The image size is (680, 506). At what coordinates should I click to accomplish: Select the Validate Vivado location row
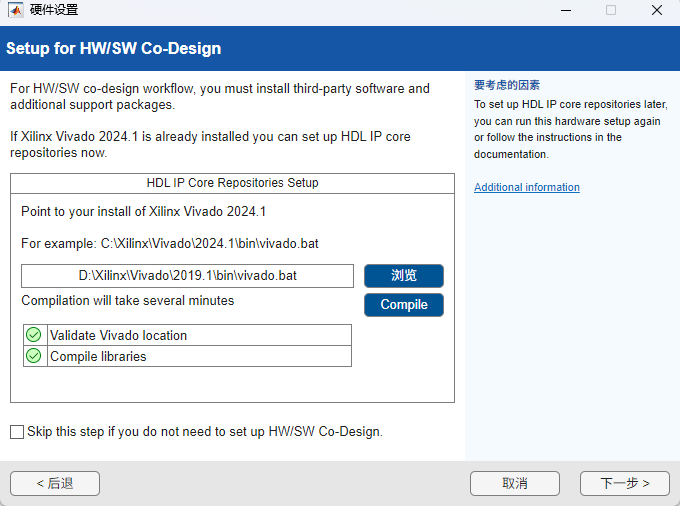click(x=187, y=335)
